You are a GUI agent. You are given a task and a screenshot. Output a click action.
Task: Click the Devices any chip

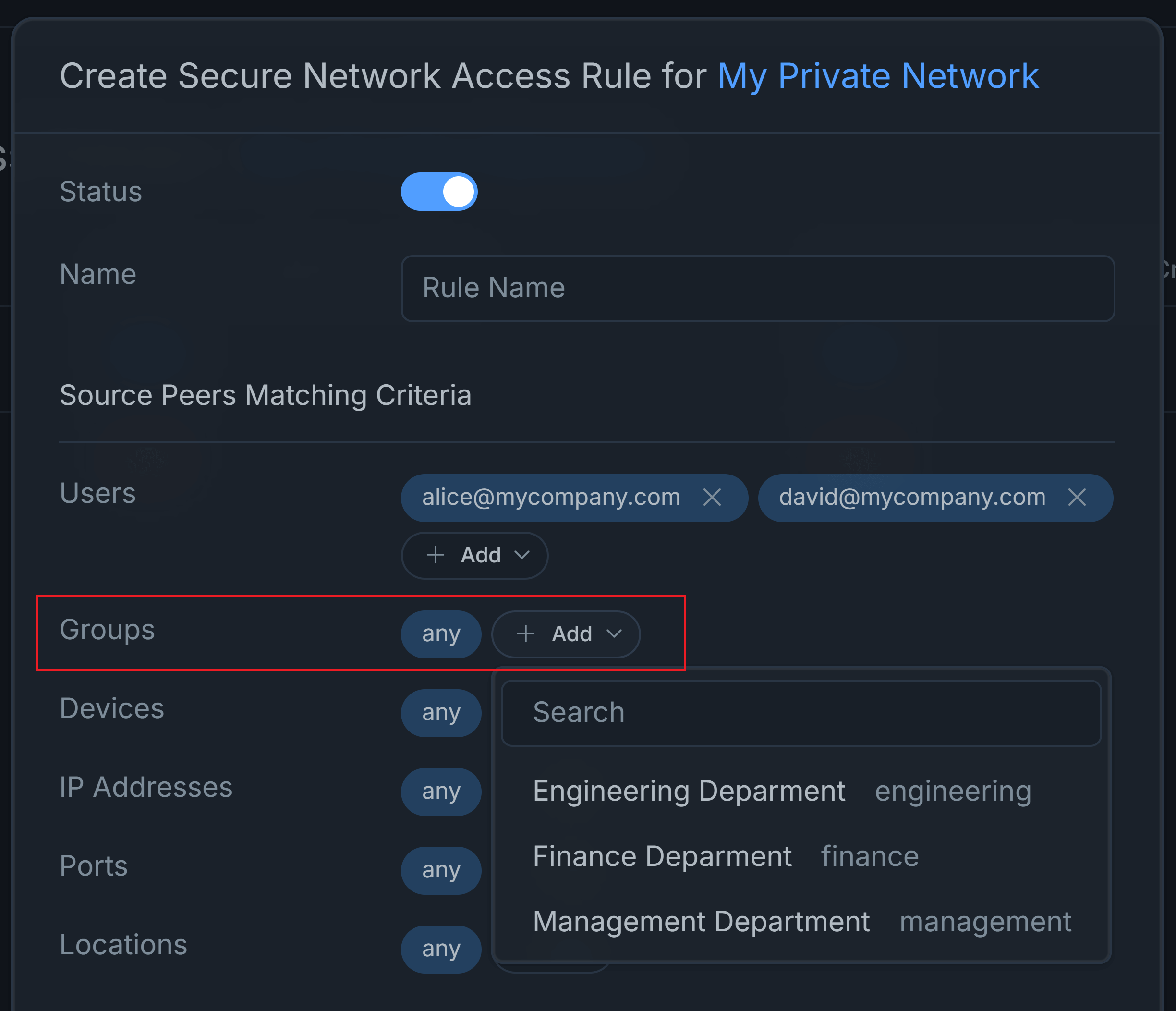point(441,712)
